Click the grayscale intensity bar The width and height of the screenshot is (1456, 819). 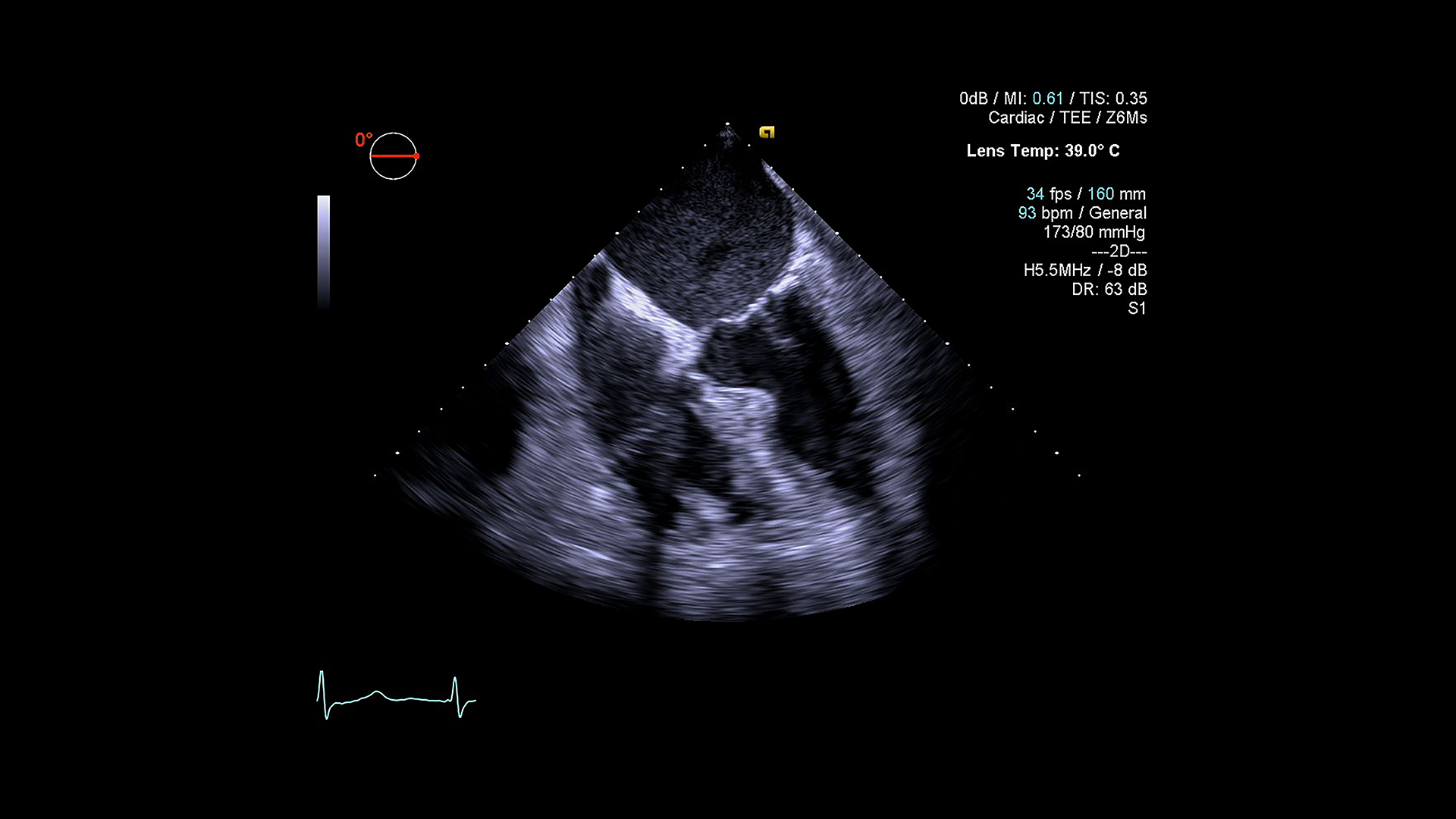click(324, 250)
